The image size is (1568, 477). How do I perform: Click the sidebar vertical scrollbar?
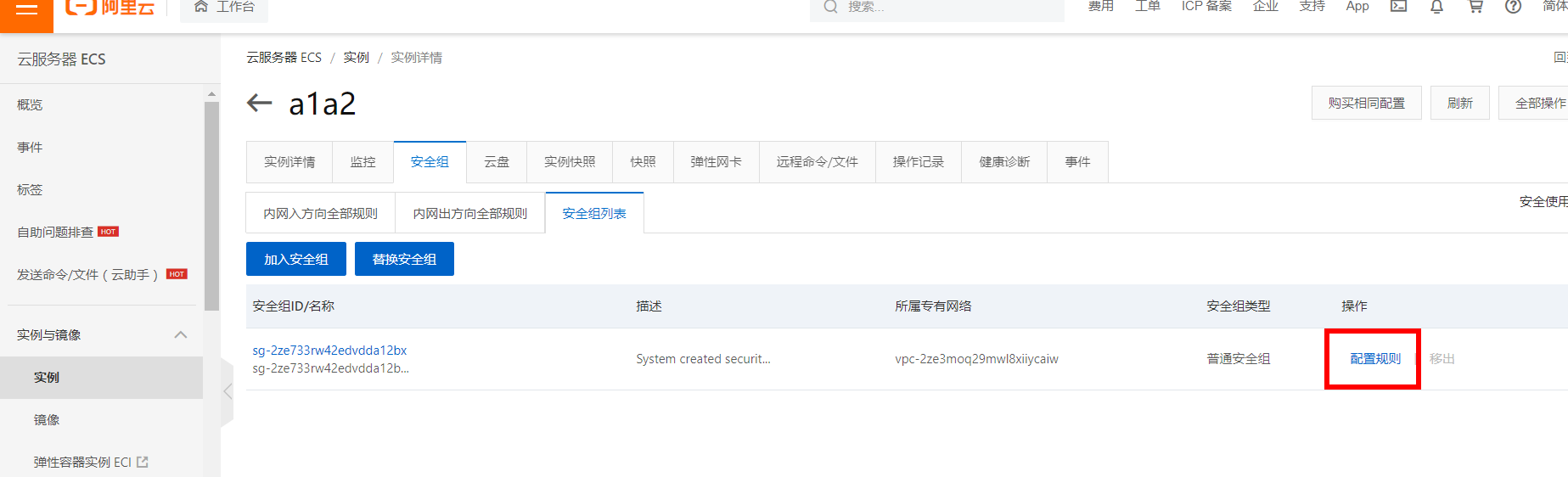pyautogui.click(x=211, y=206)
